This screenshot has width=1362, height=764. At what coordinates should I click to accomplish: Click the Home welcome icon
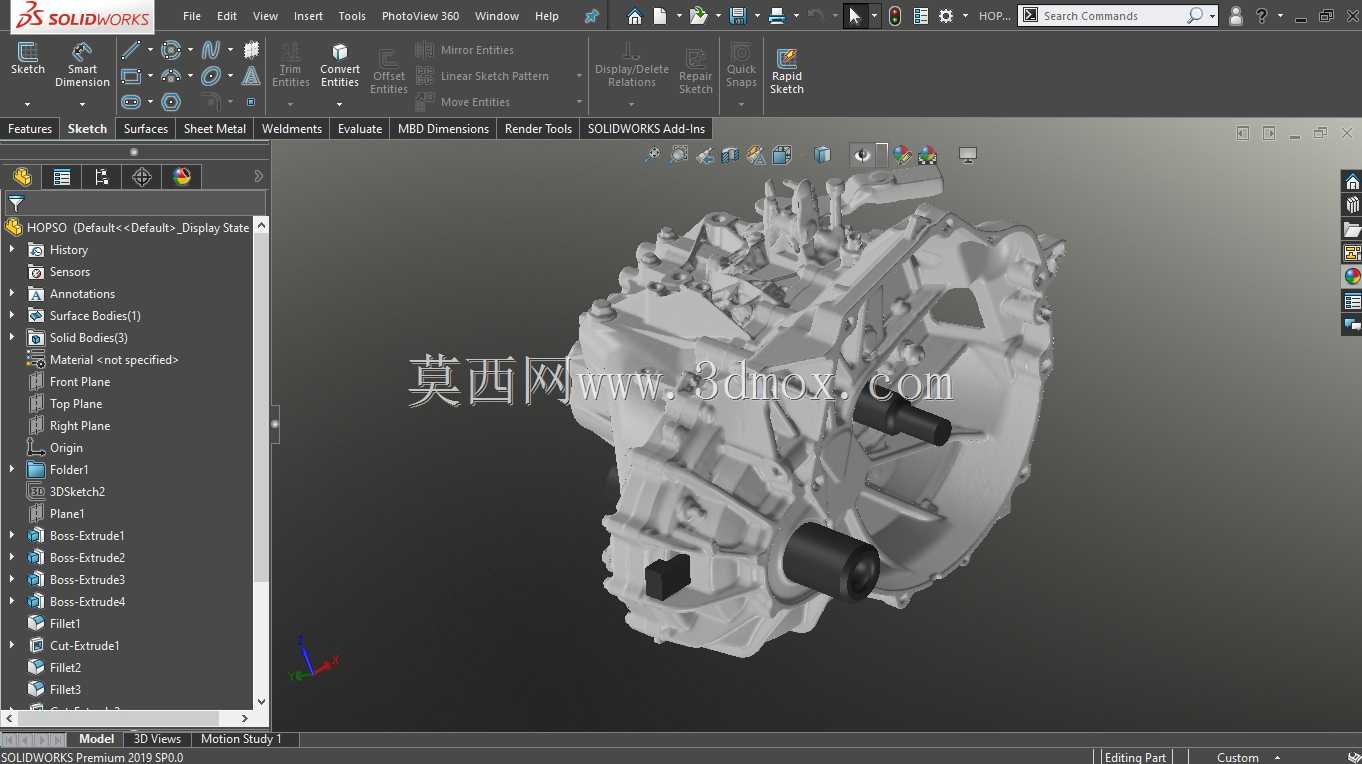pyautogui.click(x=635, y=16)
